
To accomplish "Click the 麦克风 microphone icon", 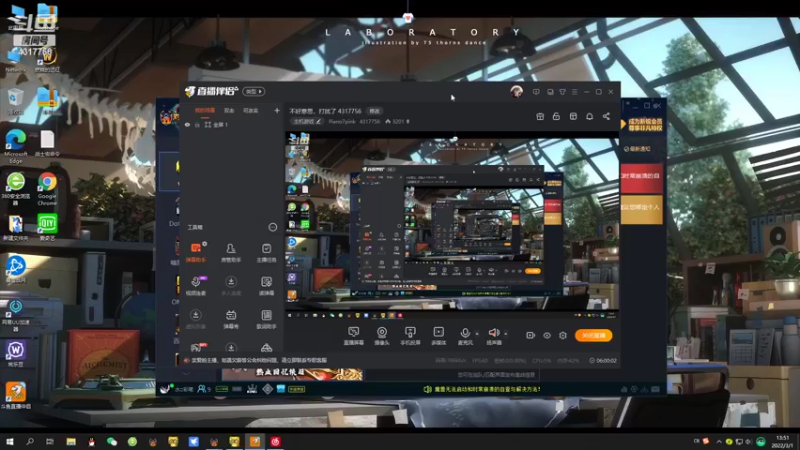I will point(465,333).
